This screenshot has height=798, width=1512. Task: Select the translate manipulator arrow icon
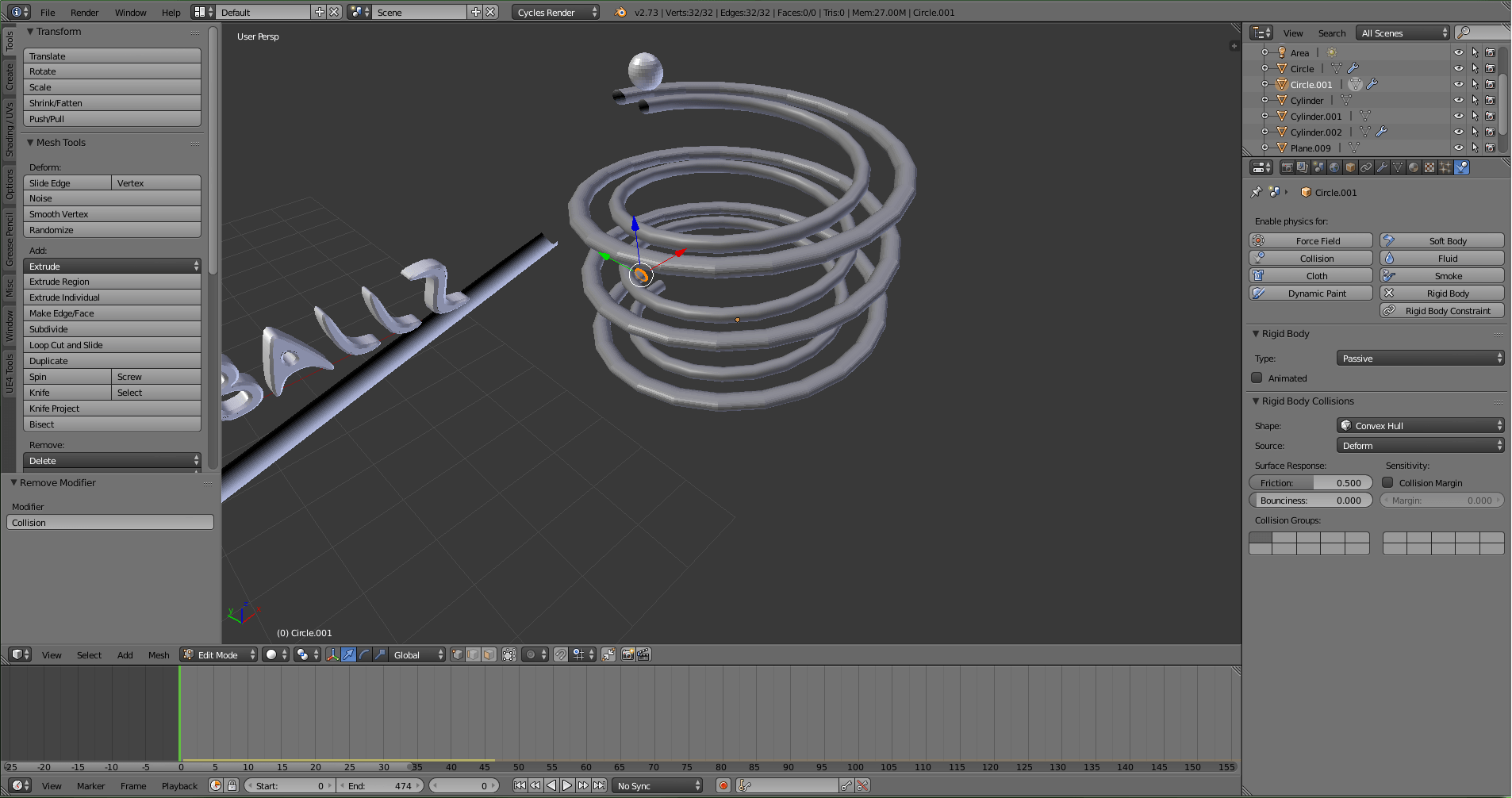pos(348,654)
